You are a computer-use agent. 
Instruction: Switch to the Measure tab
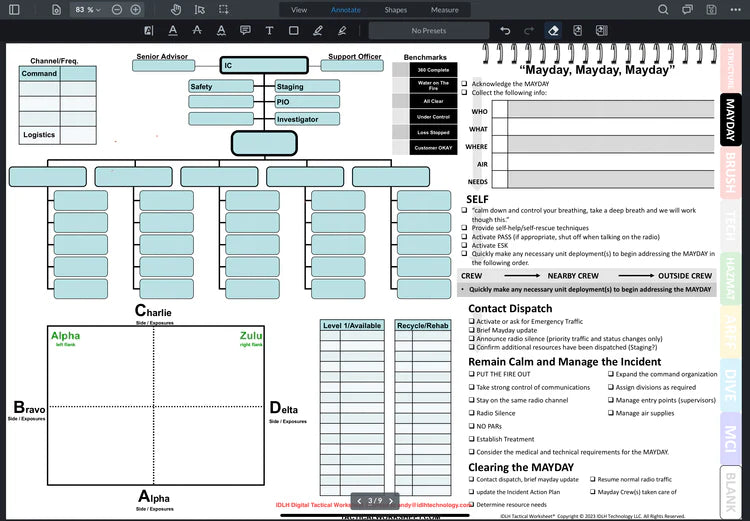[445, 9]
